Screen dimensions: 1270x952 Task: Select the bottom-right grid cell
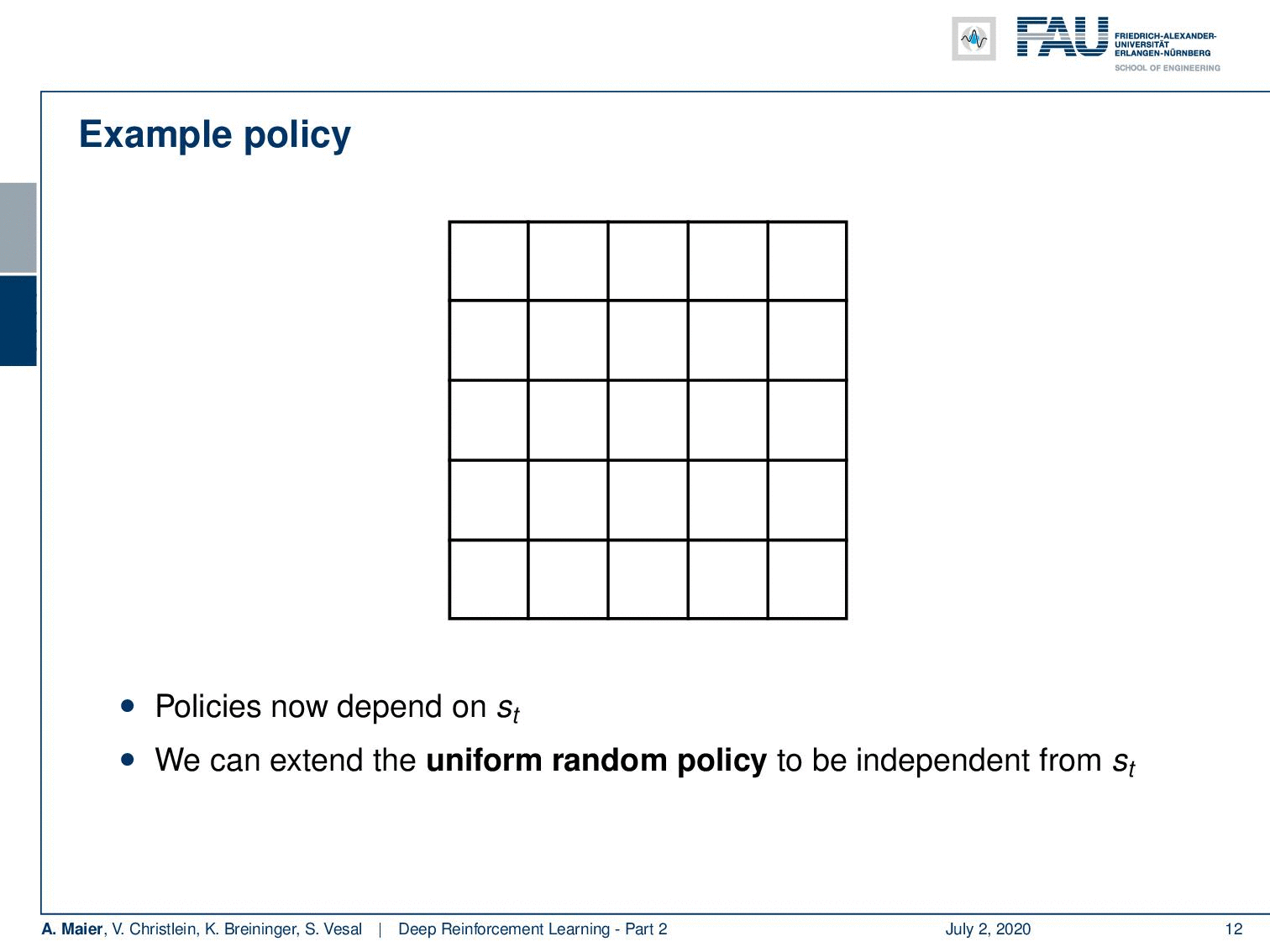(x=807, y=579)
